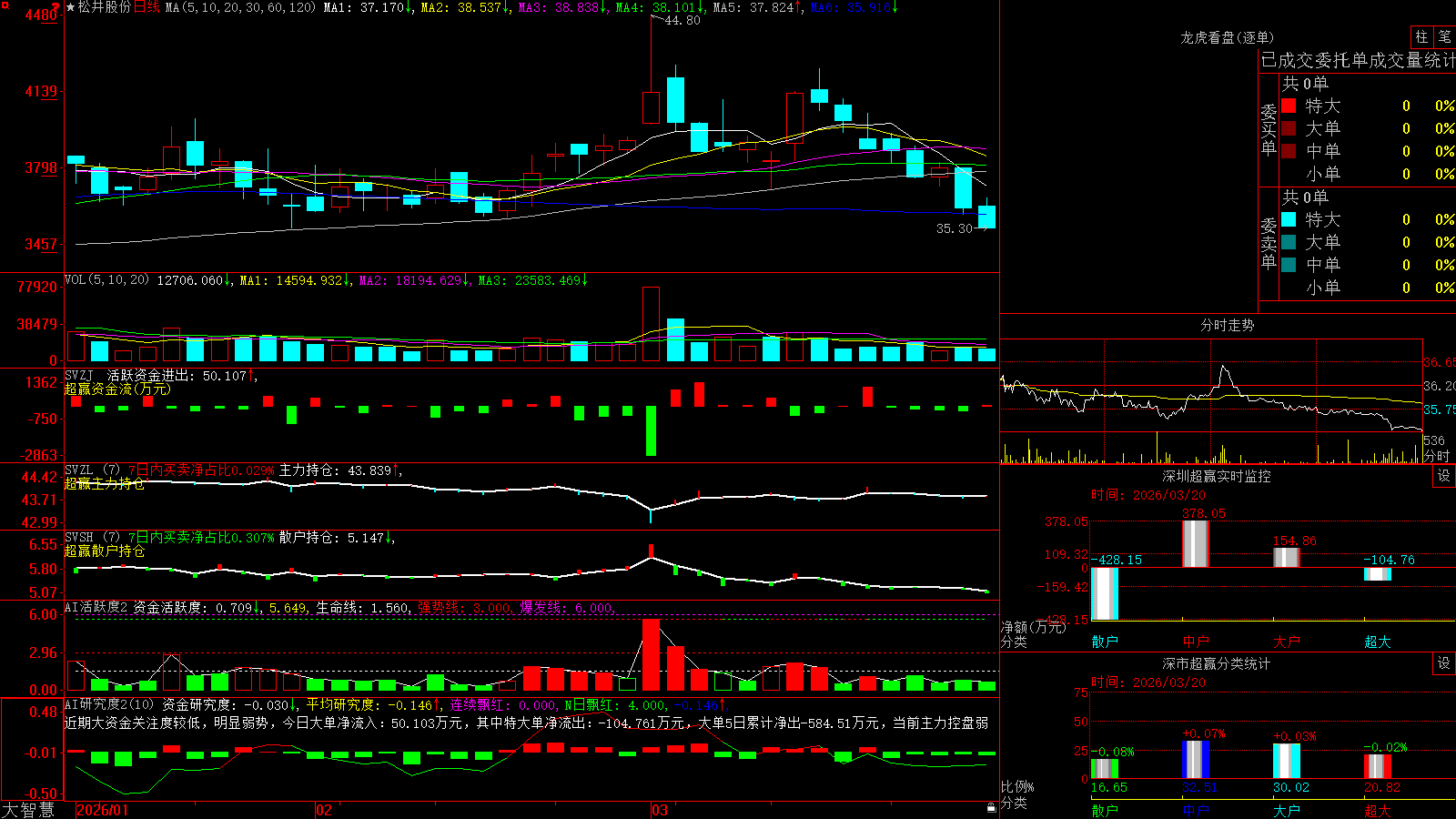1456x819 pixels.
Task: Click the 松井股份 stock name
Action: point(105,7)
